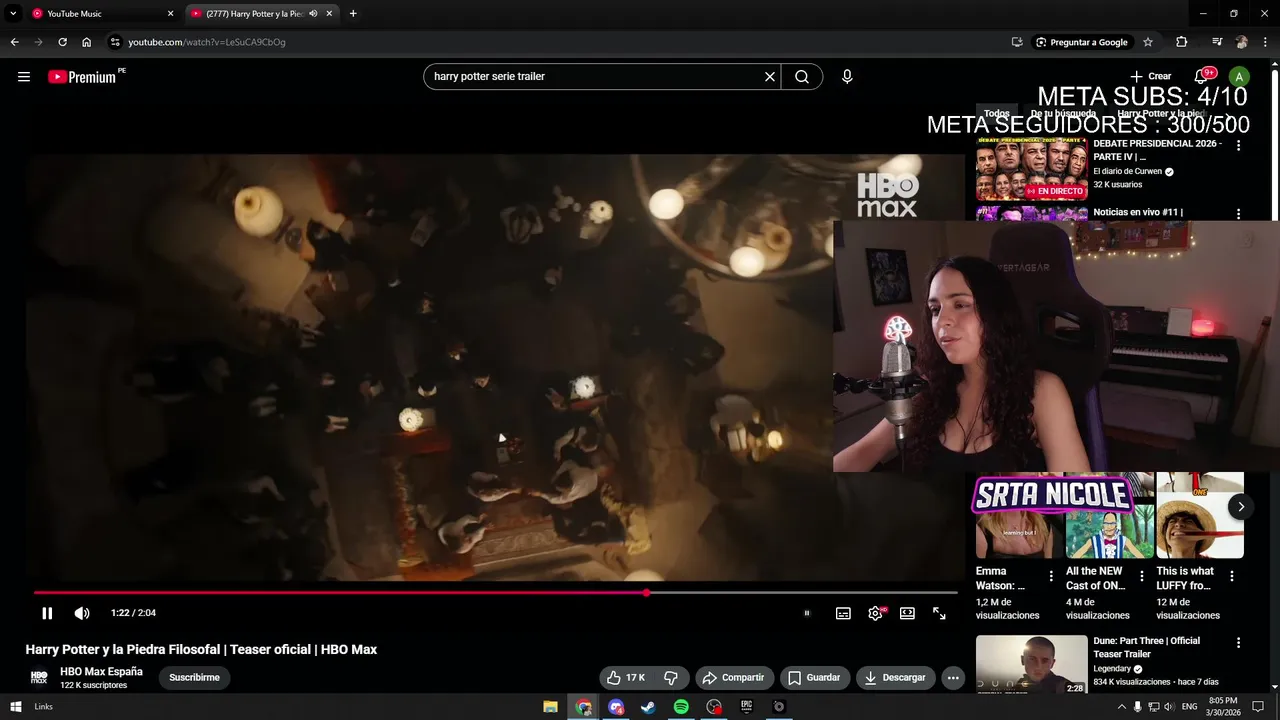The width and height of the screenshot is (1280, 720).
Task: Open the Dune: Part Three trailer thumbnail
Action: 1031,665
